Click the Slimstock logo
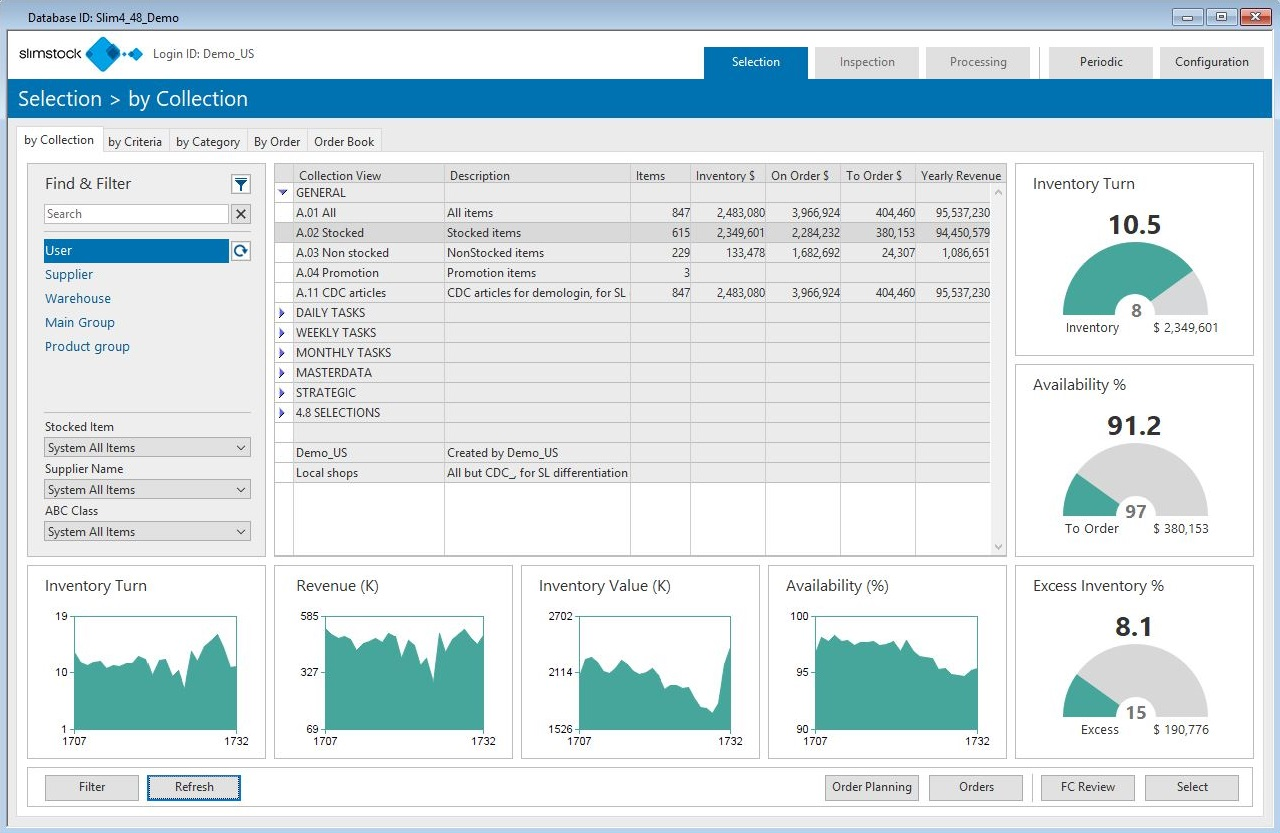The height and width of the screenshot is (833, 1280). pyautogui.click(x=80, y=54)
